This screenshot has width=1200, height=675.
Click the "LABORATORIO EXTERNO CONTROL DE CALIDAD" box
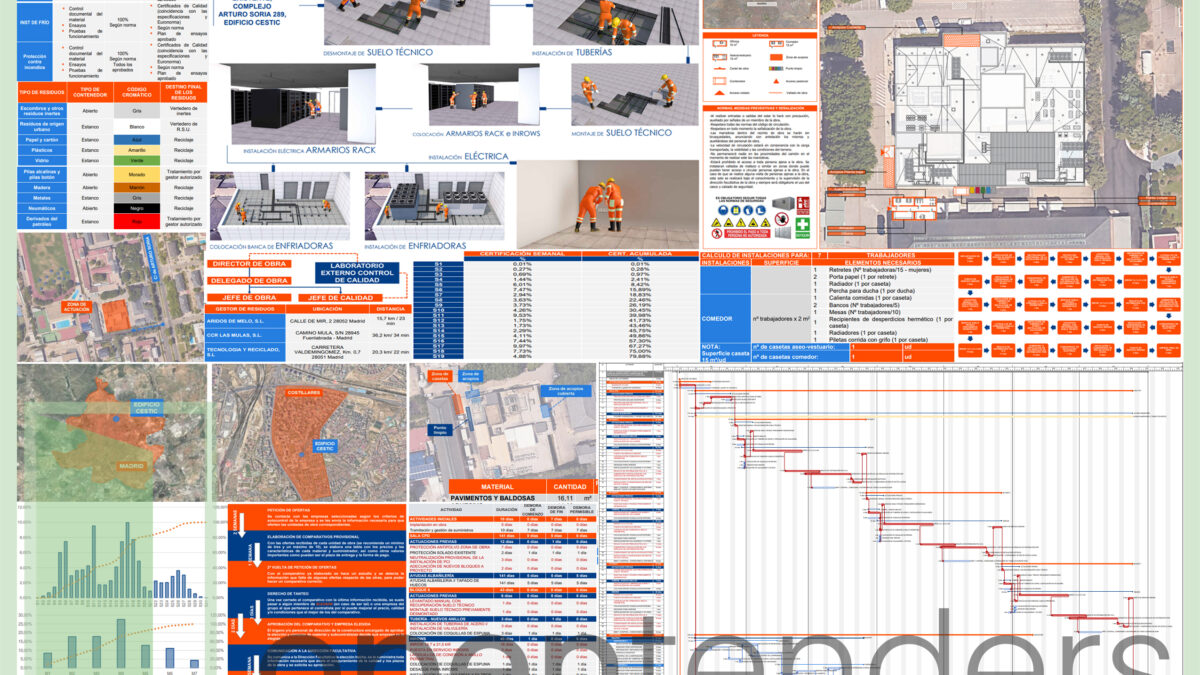(x=357, y=274)
